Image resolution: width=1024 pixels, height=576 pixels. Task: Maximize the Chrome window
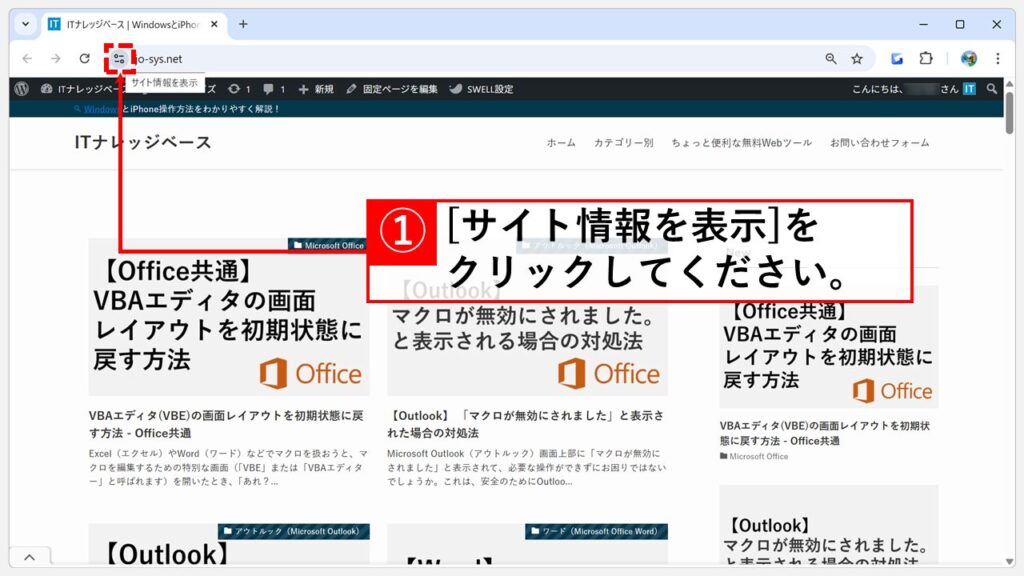960,24
